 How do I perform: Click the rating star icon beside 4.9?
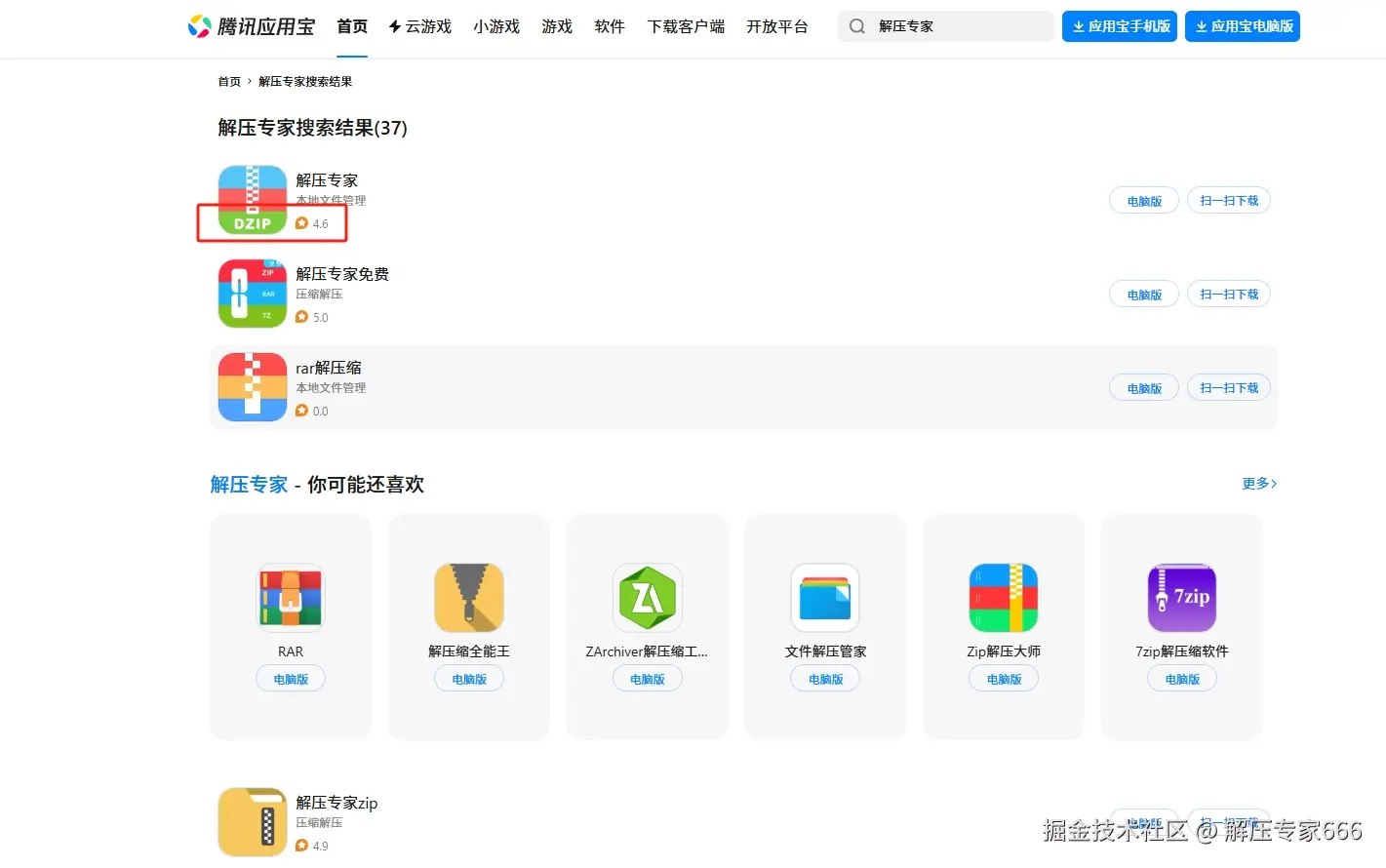click(x=301, y=846)
